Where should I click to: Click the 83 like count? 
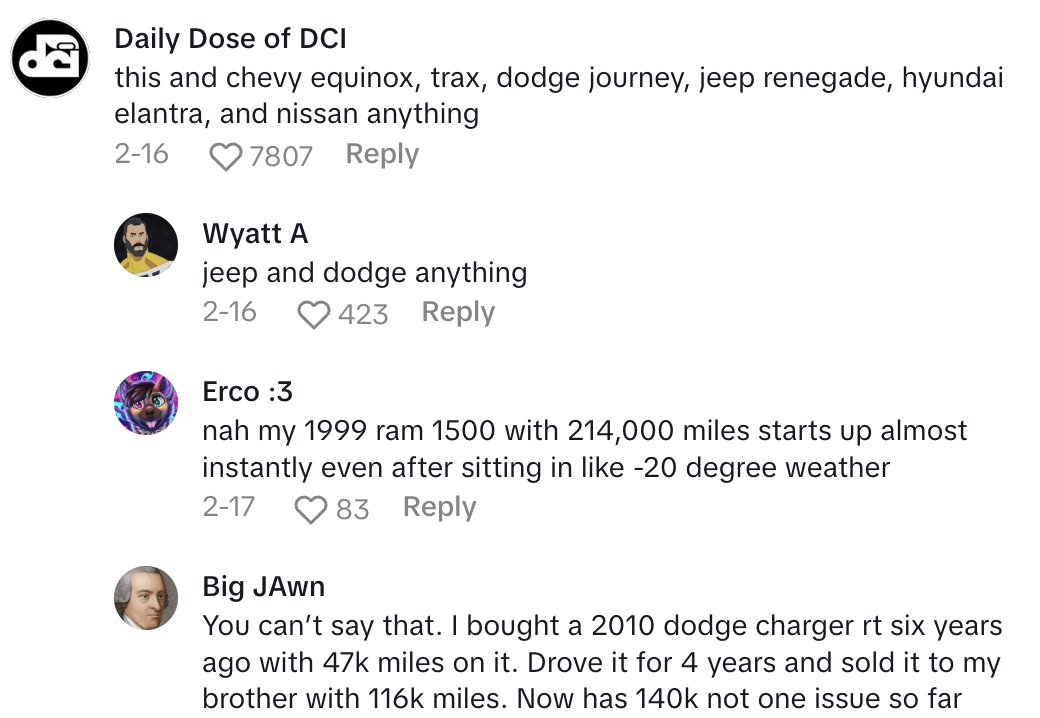click(x=352, y=509)
